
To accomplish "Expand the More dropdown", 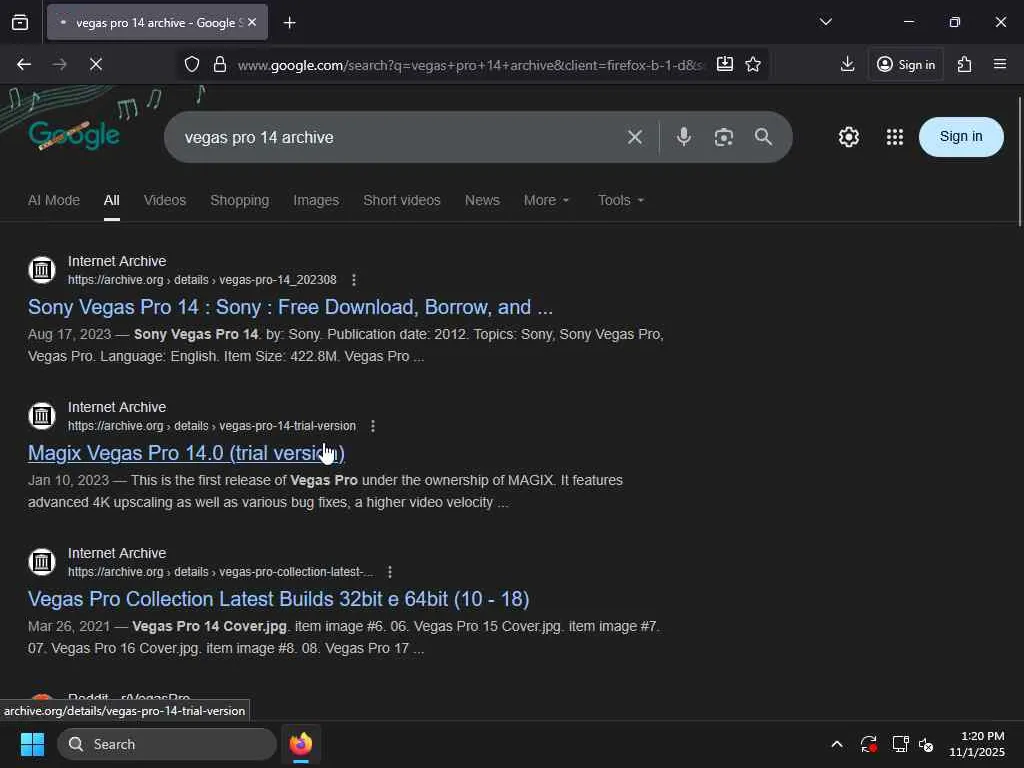I will tap(546, 200).
